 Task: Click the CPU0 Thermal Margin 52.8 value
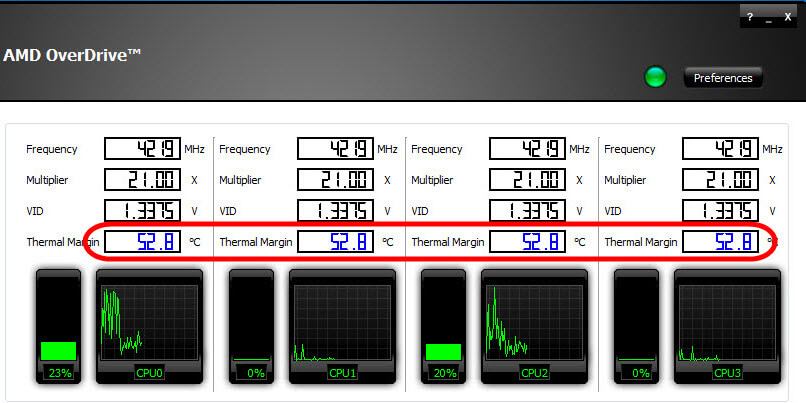coord(142,242)
